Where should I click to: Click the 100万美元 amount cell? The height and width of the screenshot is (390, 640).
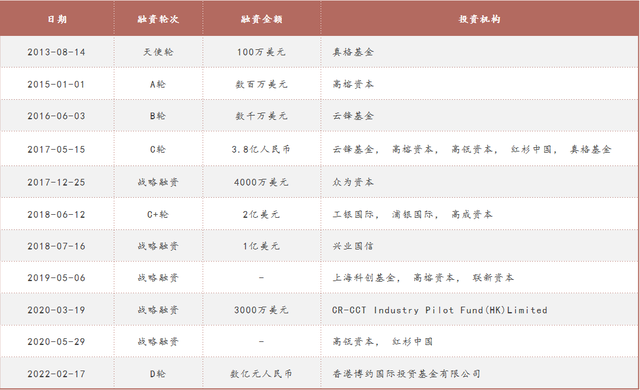tap(261, 52)
